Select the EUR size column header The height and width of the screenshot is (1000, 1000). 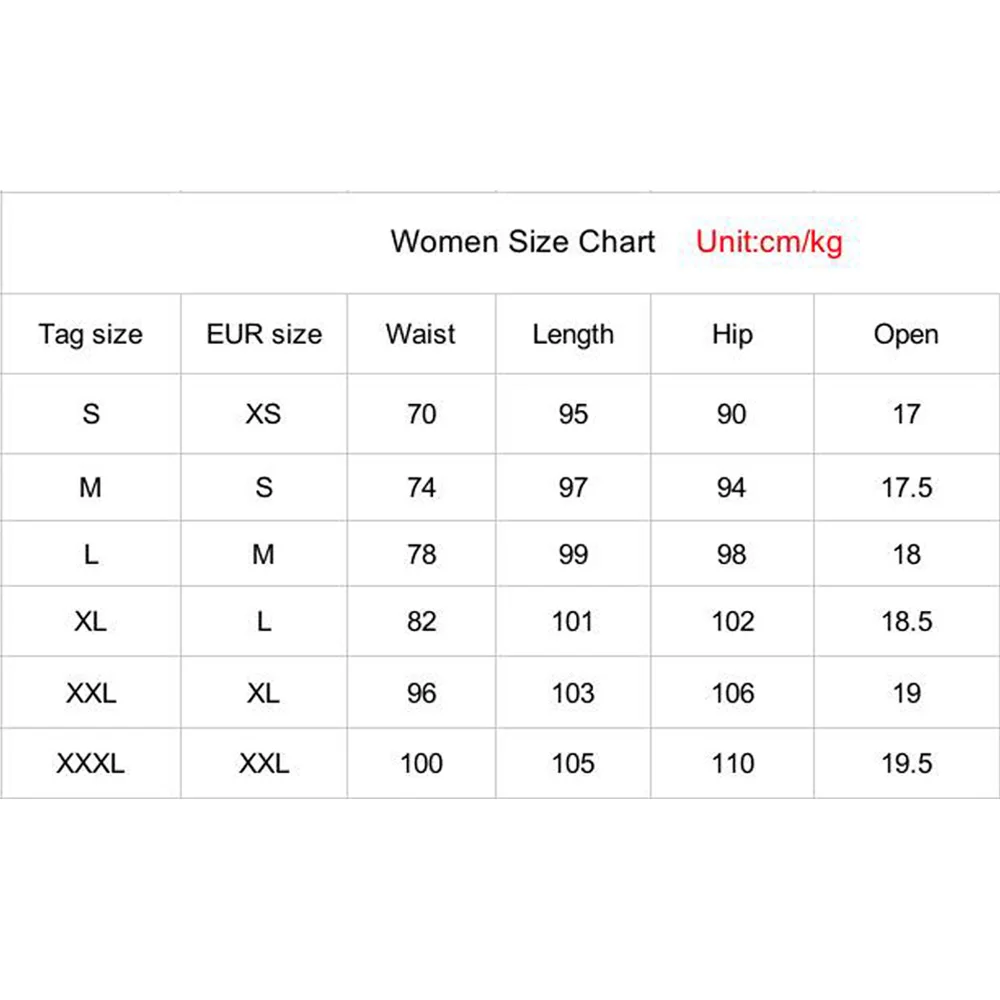(x=264, y=334)
